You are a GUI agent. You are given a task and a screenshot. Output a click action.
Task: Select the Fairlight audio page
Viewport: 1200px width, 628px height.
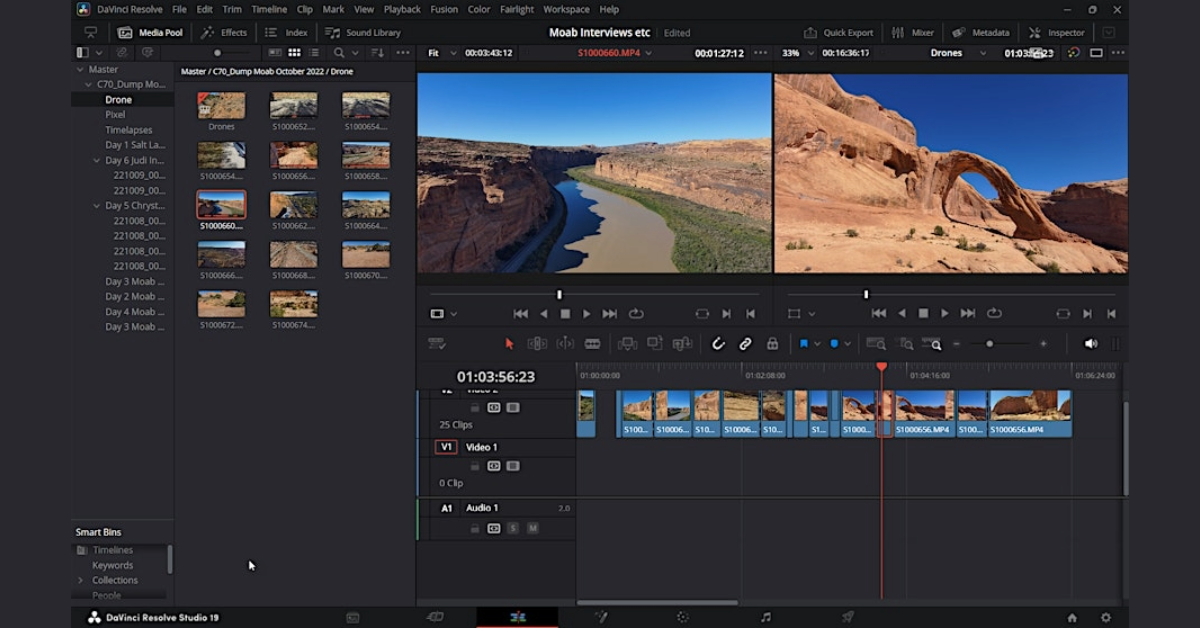pyautogui.click(x=765, y=617)
